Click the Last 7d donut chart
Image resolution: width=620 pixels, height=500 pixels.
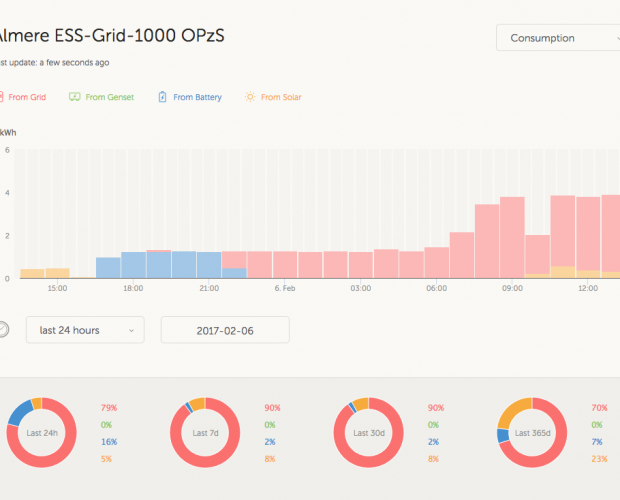(204, 433)
